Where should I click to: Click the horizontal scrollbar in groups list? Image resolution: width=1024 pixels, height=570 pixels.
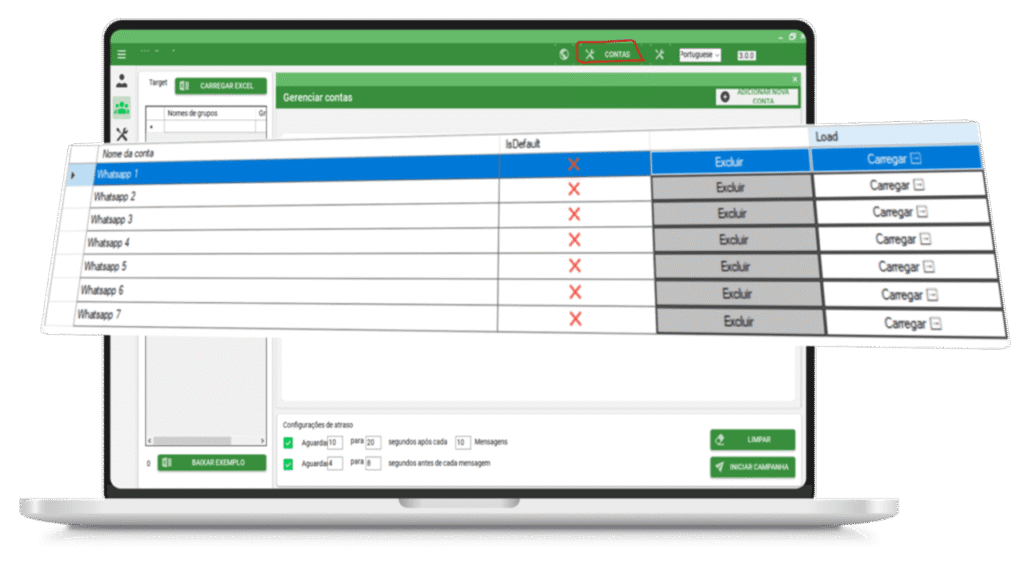[x=206, y=441]
